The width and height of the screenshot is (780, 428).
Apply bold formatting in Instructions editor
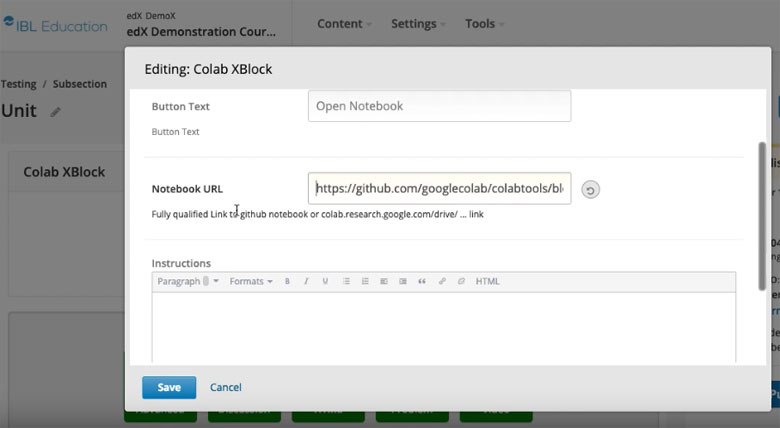coord(287,282)
